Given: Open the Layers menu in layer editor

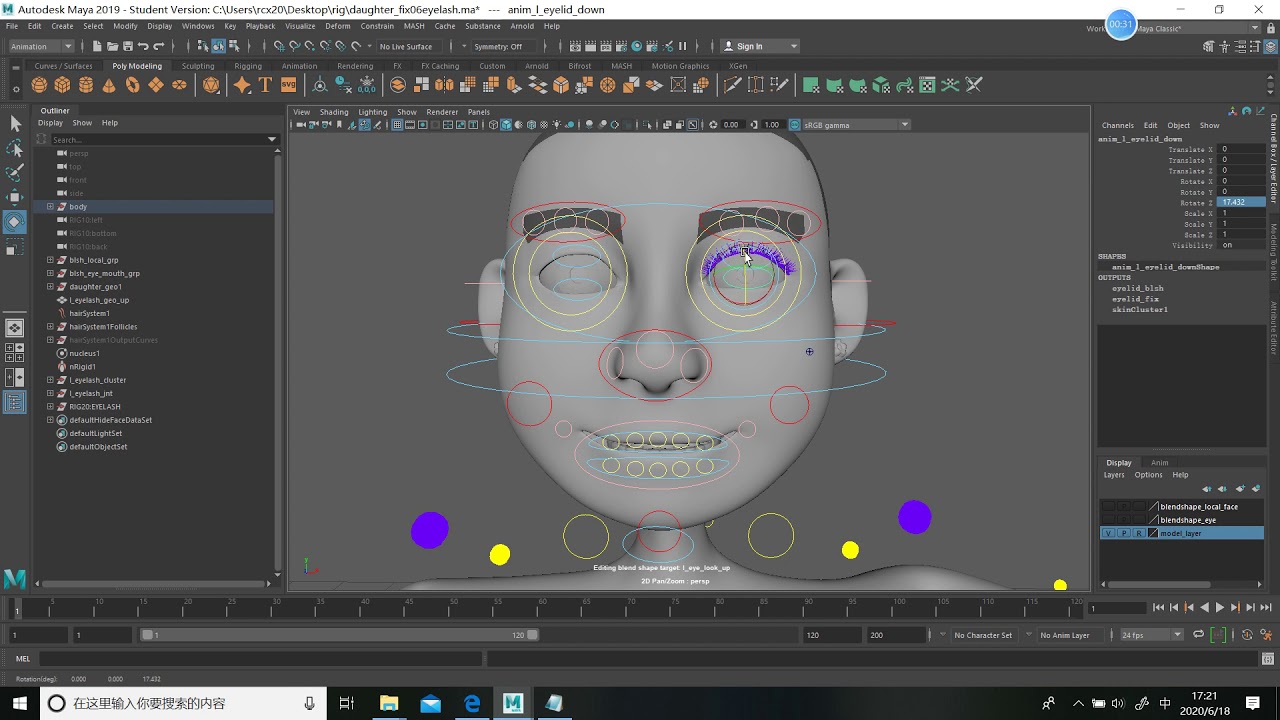Looking at the screenshot, I should 1114,475.
